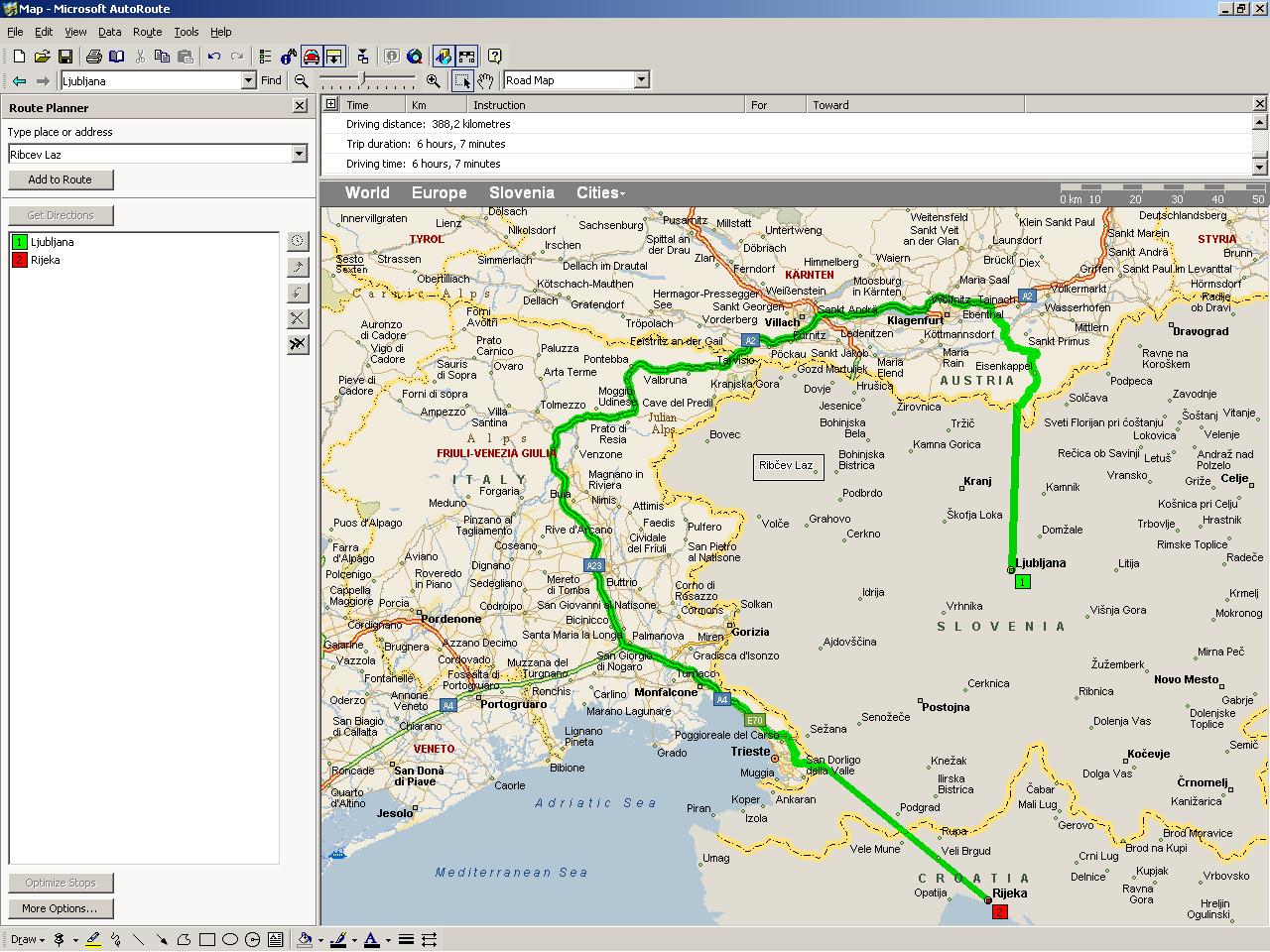The image size is (1270, 952).
Task: Select the Pushpin drawing tool
Action: click(x=60, y=939)
